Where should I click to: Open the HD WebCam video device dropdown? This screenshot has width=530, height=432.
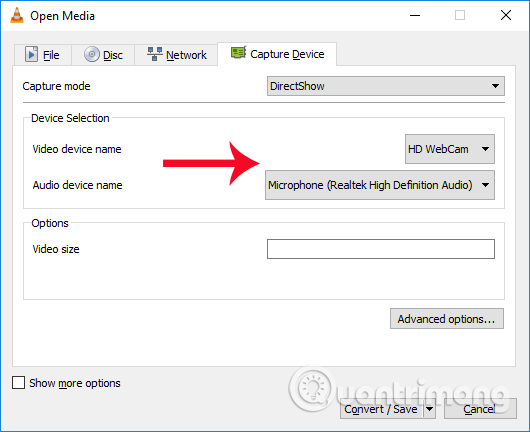(450, 149)
